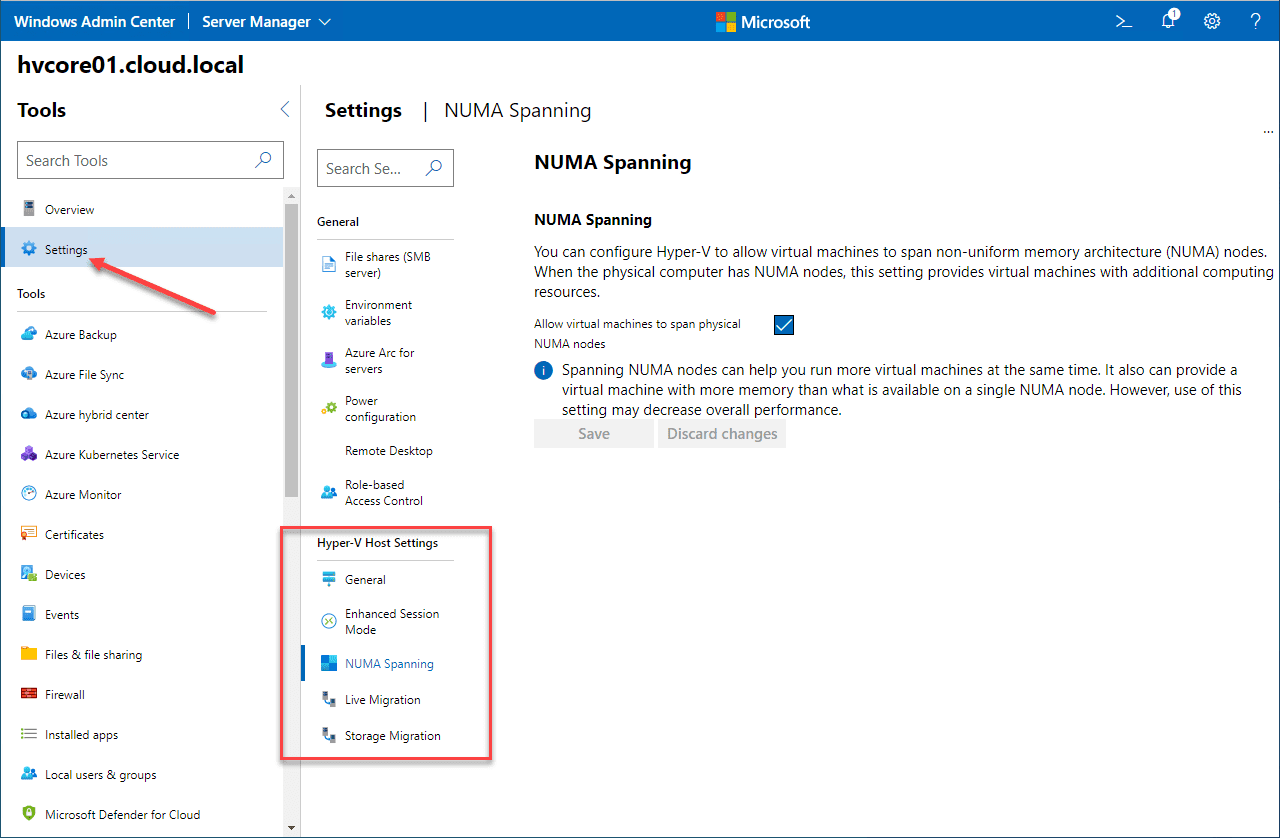Click the tools list scrollbar thumb
Image resolution: width=1280 pixels, height=838 pixels.
click(x=291, y=350)
